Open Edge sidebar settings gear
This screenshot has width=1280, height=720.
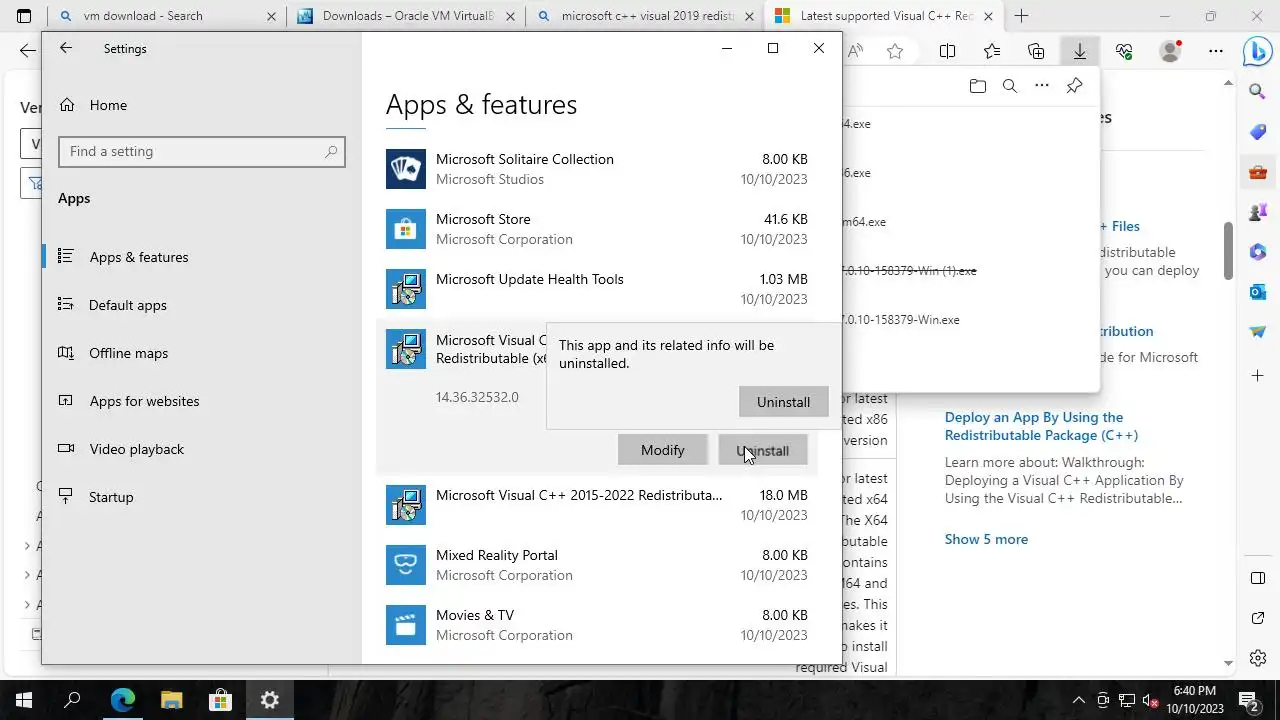click(1258, 659)
